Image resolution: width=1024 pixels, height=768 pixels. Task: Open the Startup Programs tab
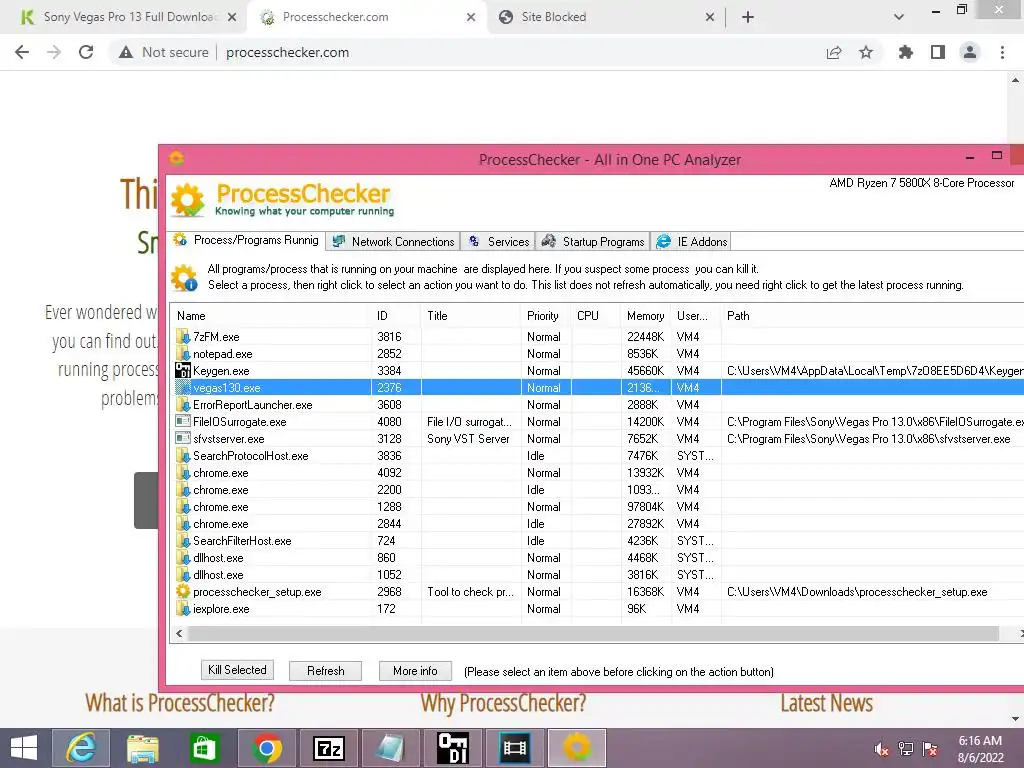pos(593,242)
